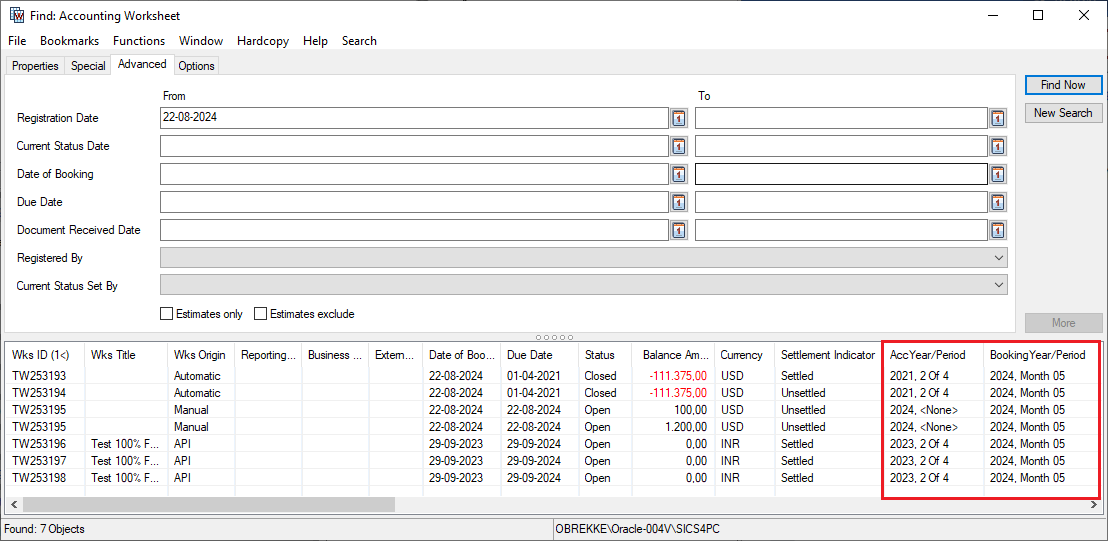Click the scroll left arrow in results
The height and width of the screenshot is (541, 1108).
pyautogui.click(x=13, y=505)
